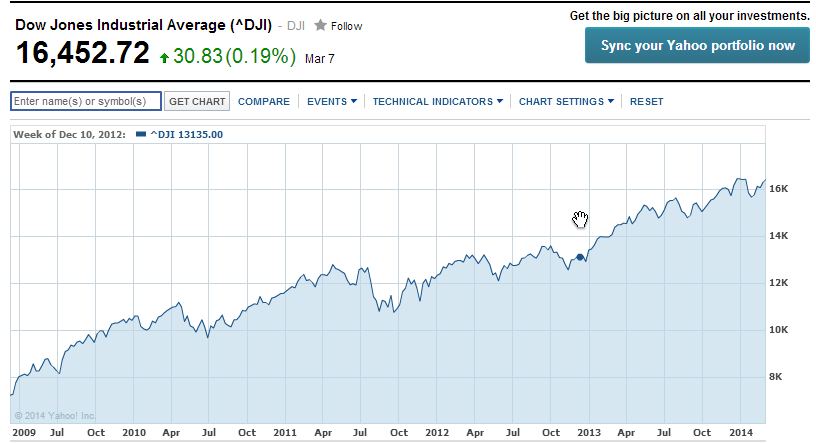Click the gray DJI ticker text beside title
Screen dimensions: 816x443
point(296,26)
